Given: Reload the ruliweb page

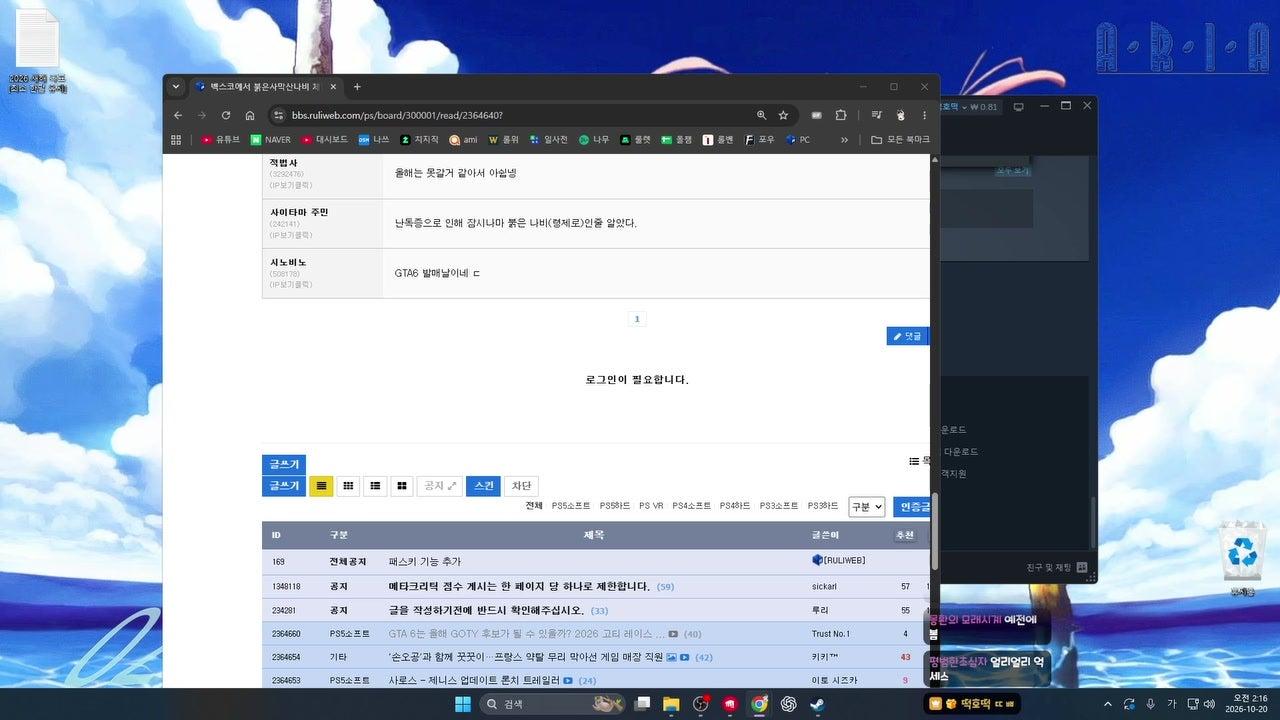Looking at the screenshot, I should click(226, 115).
